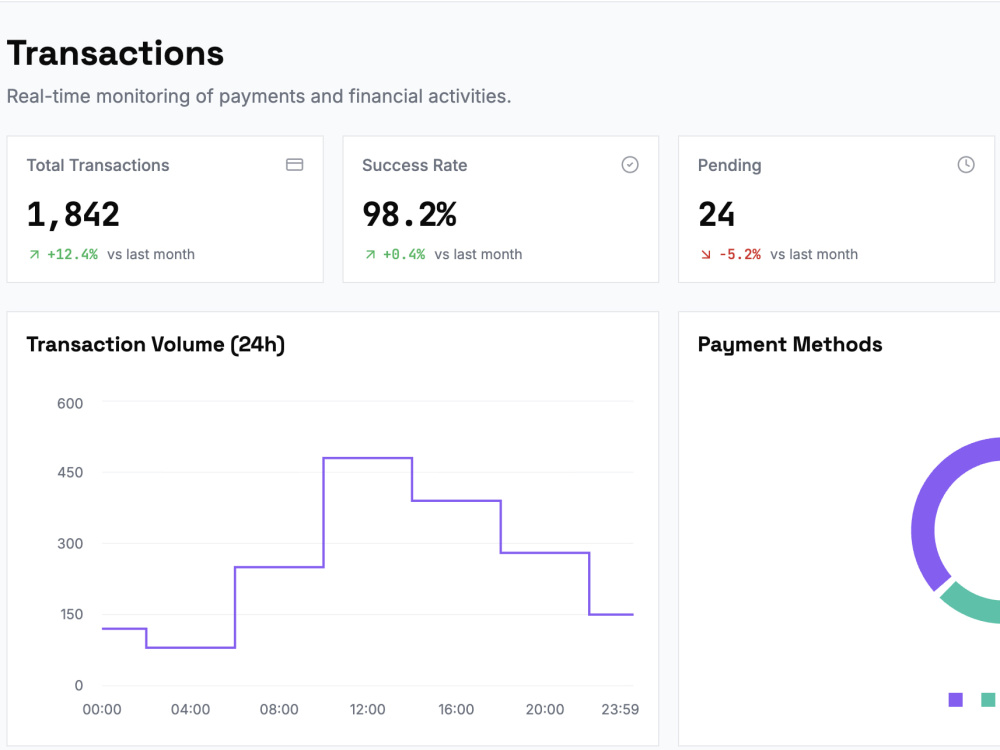This screenshot has height=750, width=1000.
Task: Click the pending count 24
Action: (716, 214)
